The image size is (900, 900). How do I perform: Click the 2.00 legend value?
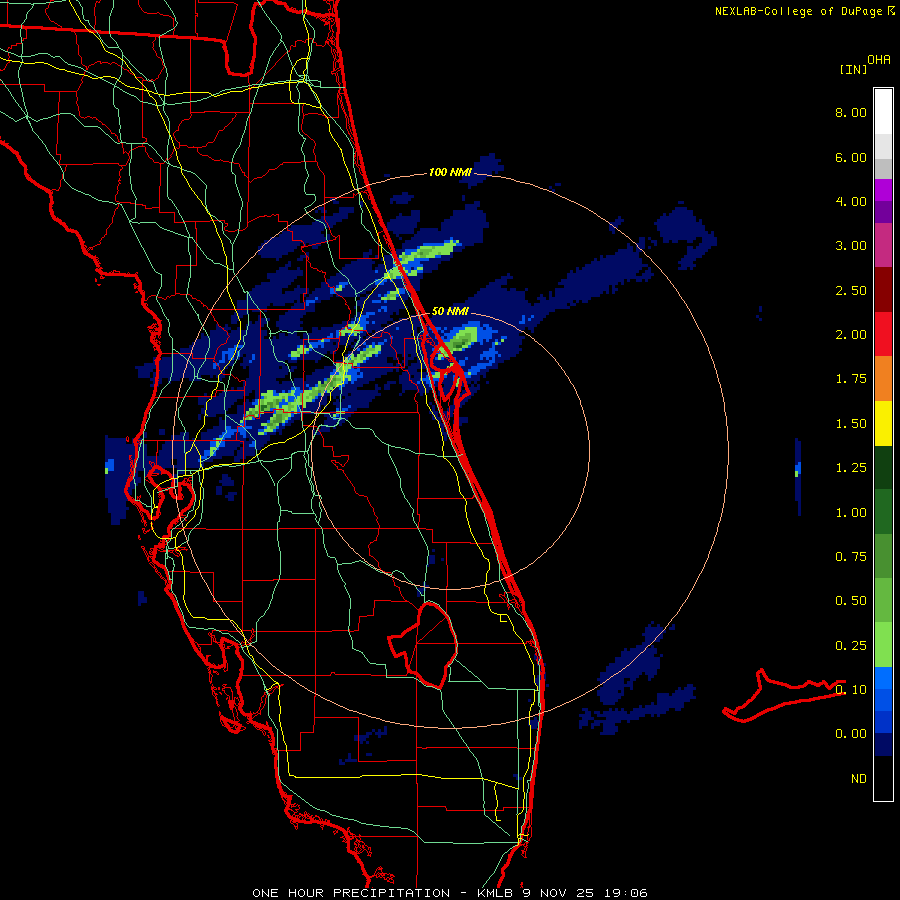(x=851, y=335)
